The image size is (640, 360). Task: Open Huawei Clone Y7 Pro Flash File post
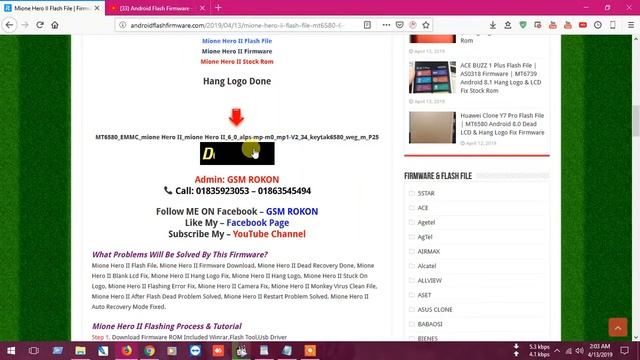(x=502, y=124)
